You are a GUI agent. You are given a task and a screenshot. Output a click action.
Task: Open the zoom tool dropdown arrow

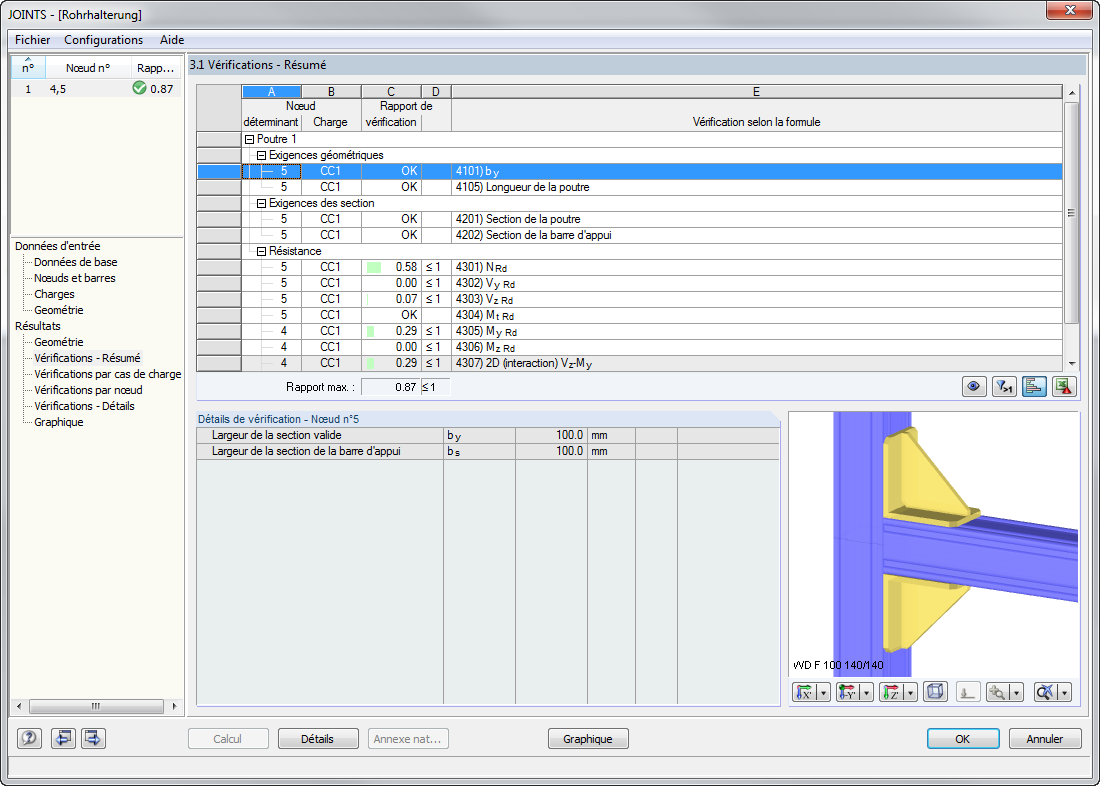coord(1017,693)
